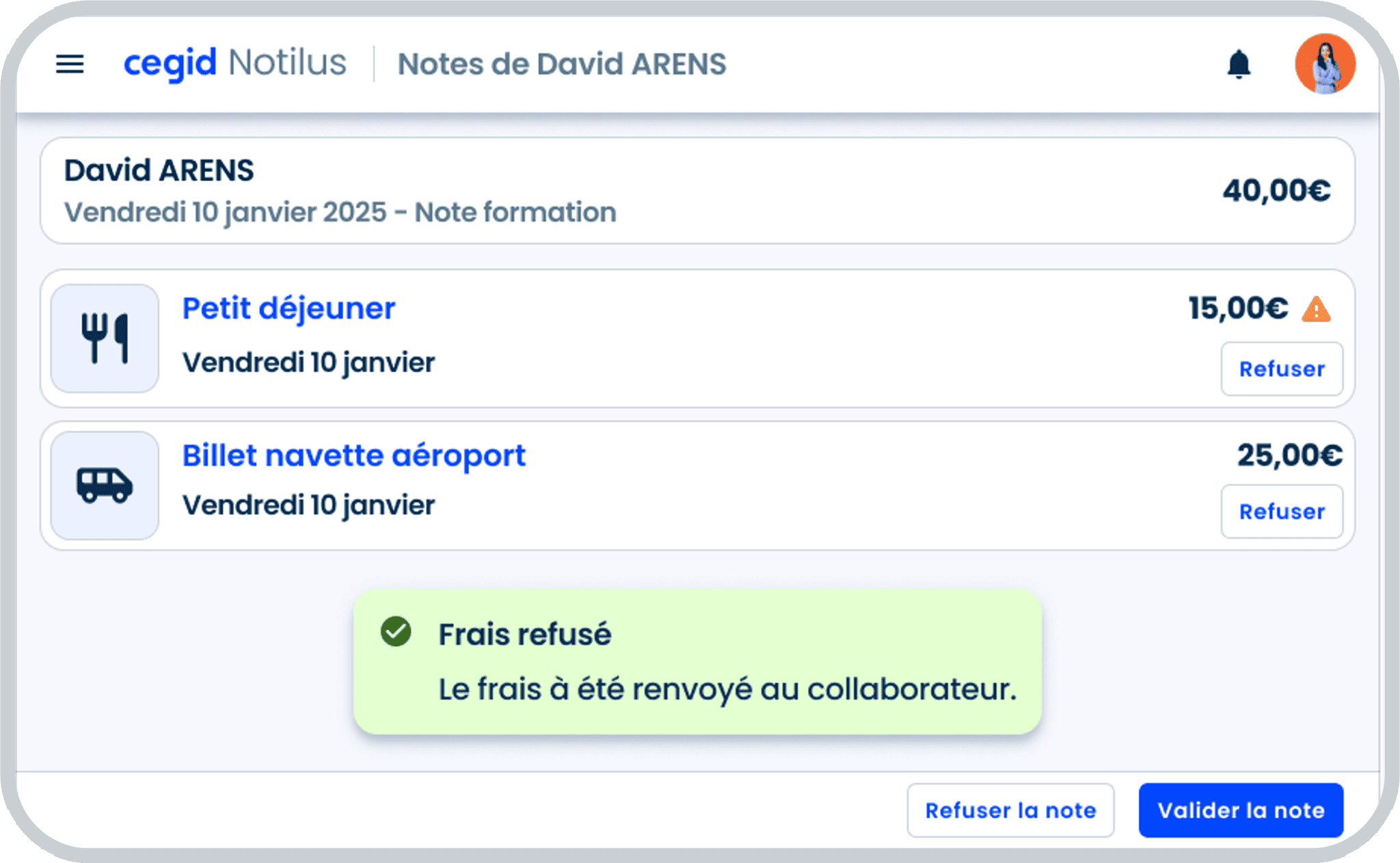
Task: Open the user profile avatar
Action: point(1324,64)
